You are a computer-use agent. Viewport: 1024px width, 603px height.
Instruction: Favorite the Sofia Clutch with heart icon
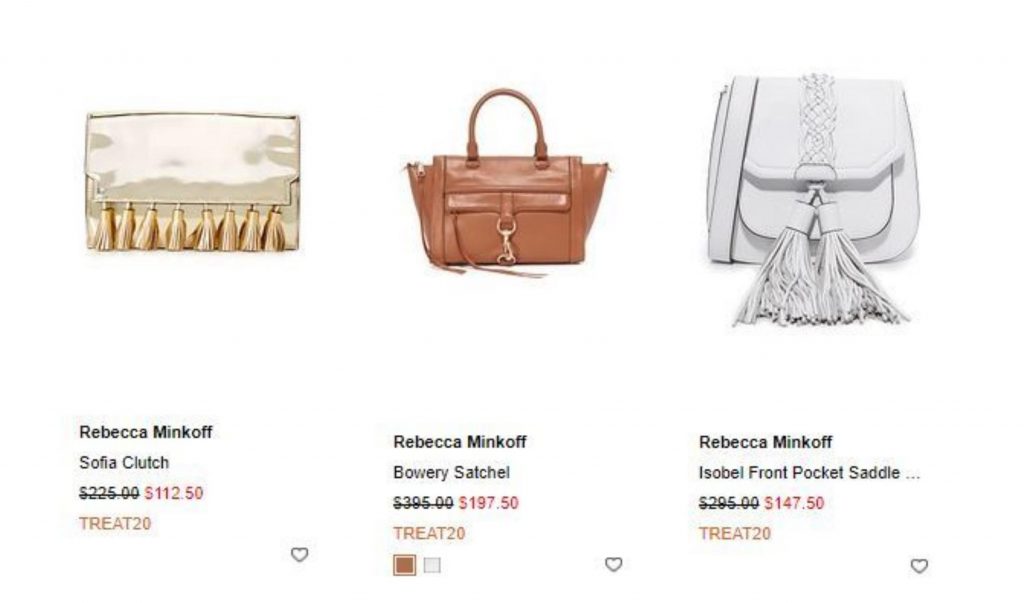pos(299,555)
